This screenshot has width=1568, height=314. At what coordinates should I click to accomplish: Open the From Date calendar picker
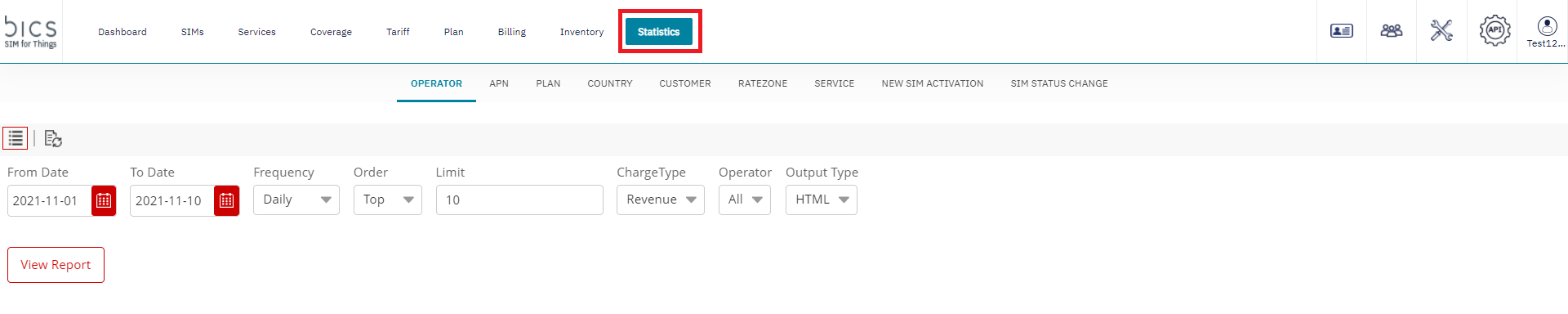(104, 200)
